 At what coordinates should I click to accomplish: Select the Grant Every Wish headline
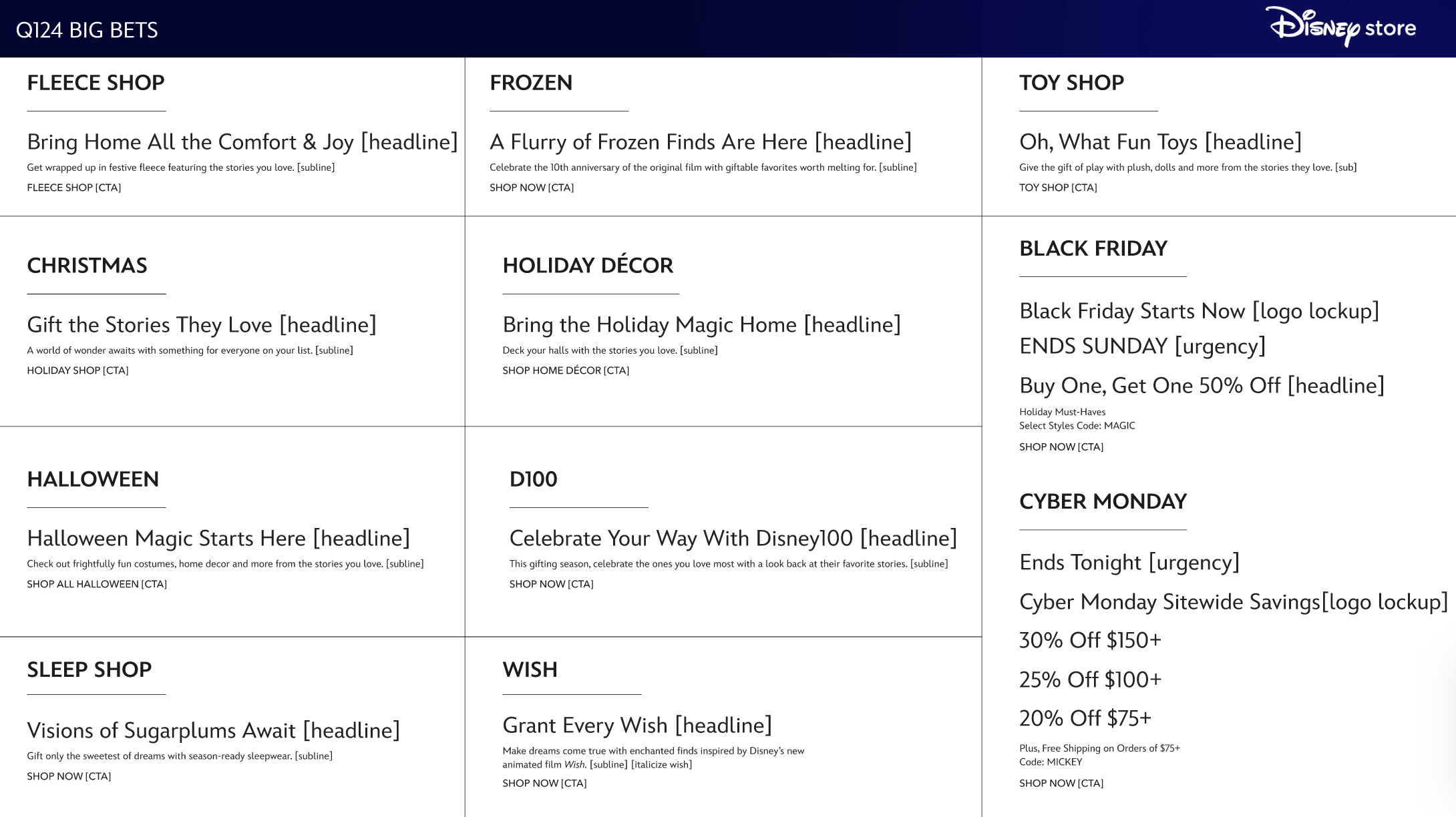point(636,725)
